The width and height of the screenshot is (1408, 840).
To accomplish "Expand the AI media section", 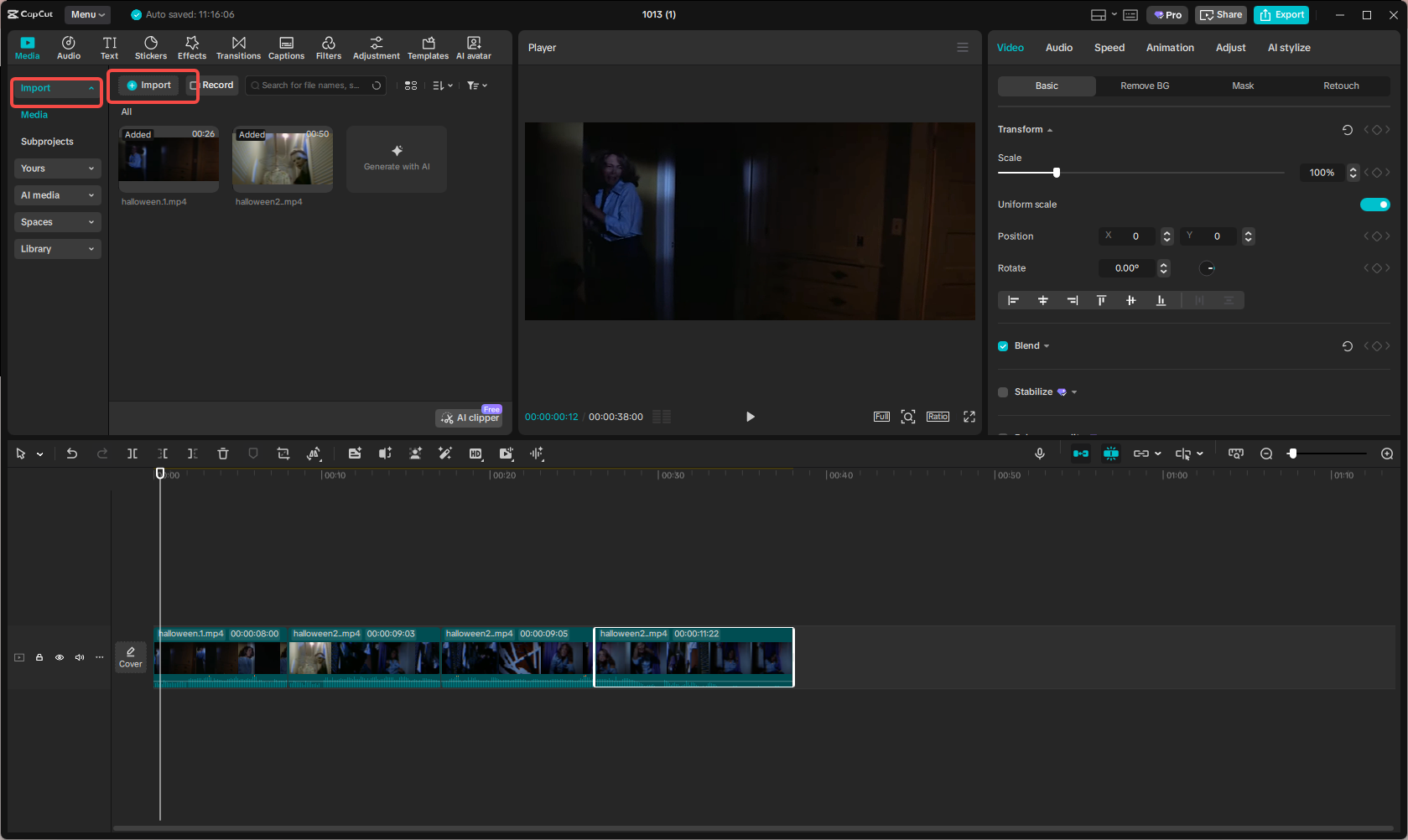I will click(x=57, y=195).
